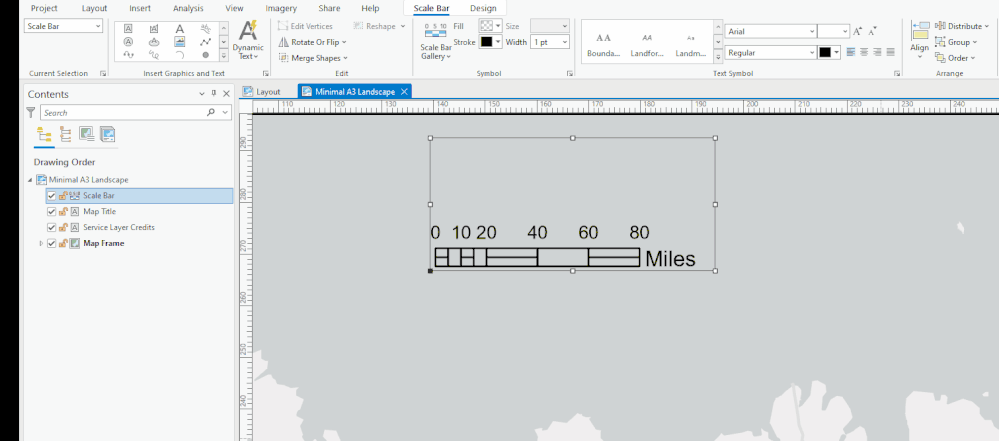Select the Boundary text symbol style
999x441 pixels.
coord(604,43)
